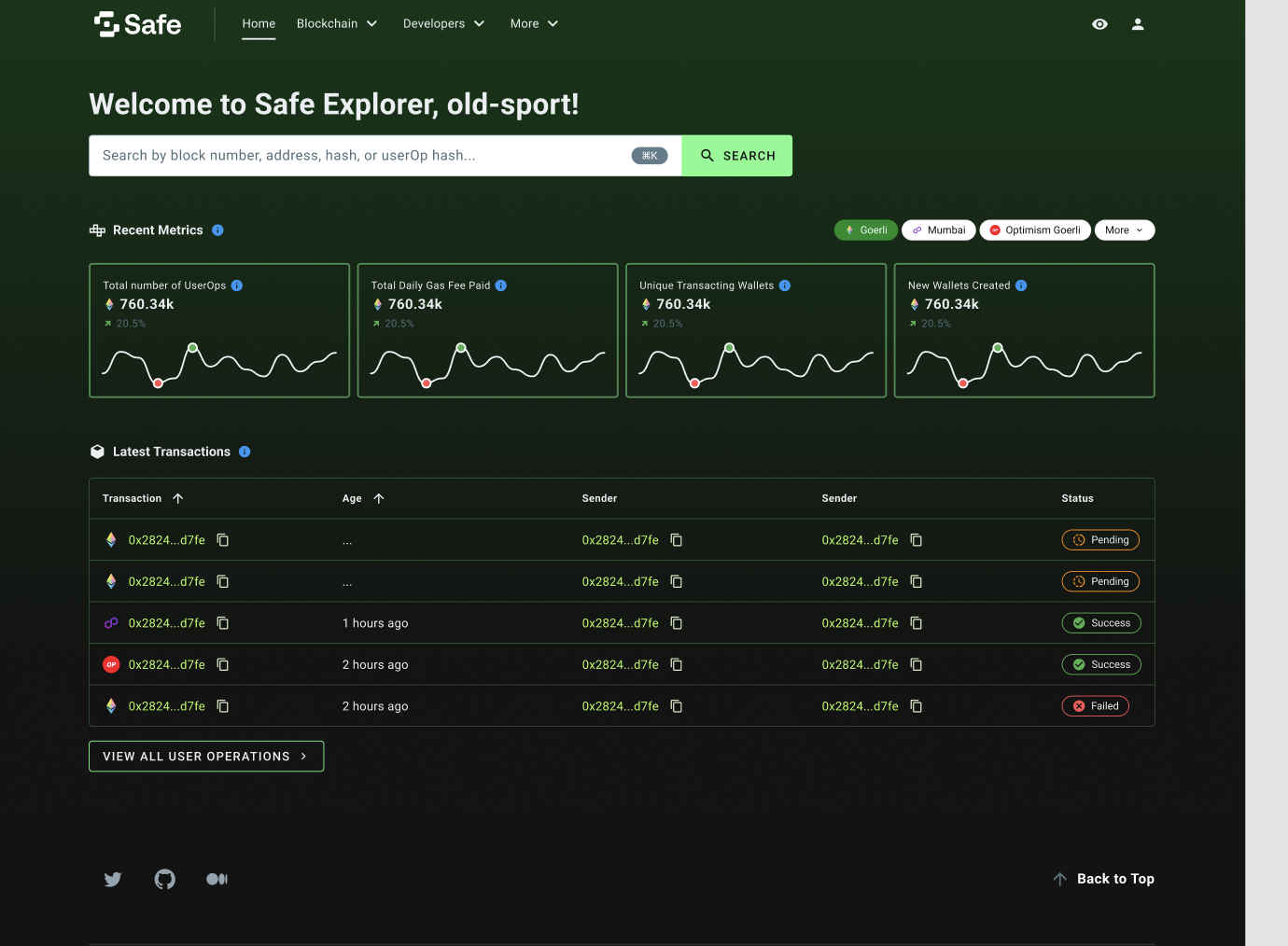Copy transaction hash in Failed row
Viewport: 1288px width, 946px height.
[x=223, y=706]
